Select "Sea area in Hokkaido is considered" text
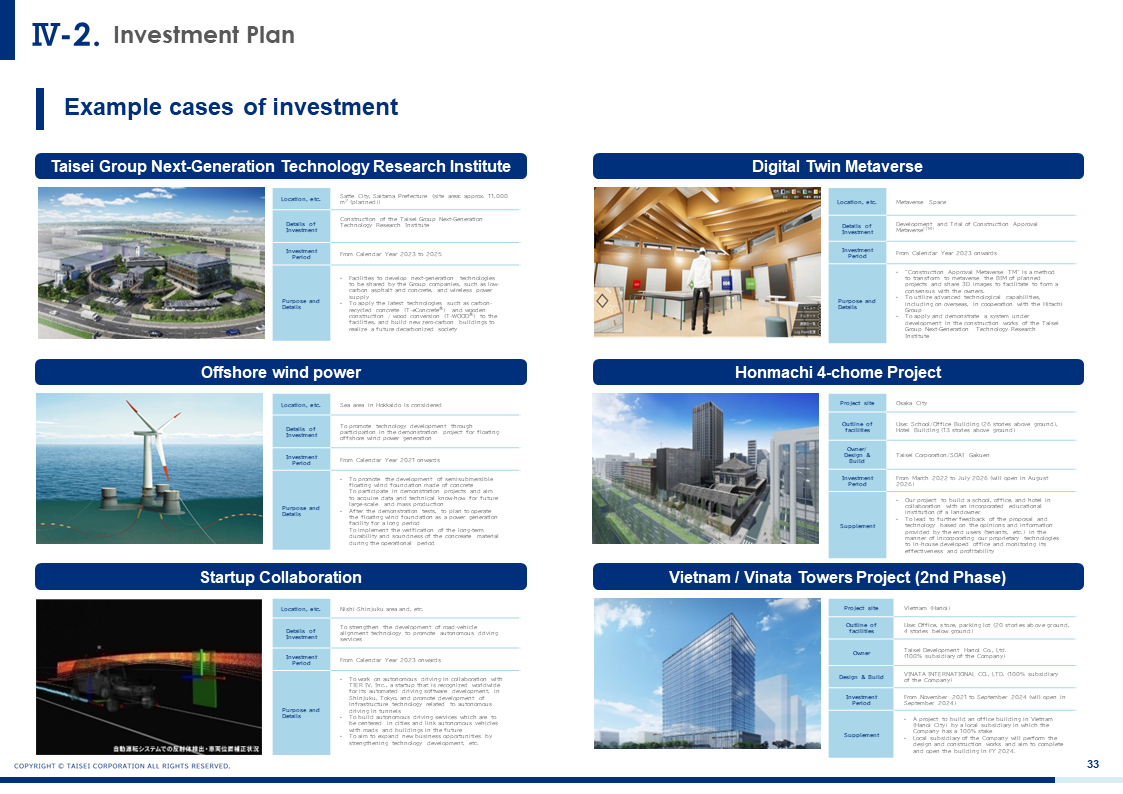Viewport: 1123px width, 794px height. click(390, 405)
